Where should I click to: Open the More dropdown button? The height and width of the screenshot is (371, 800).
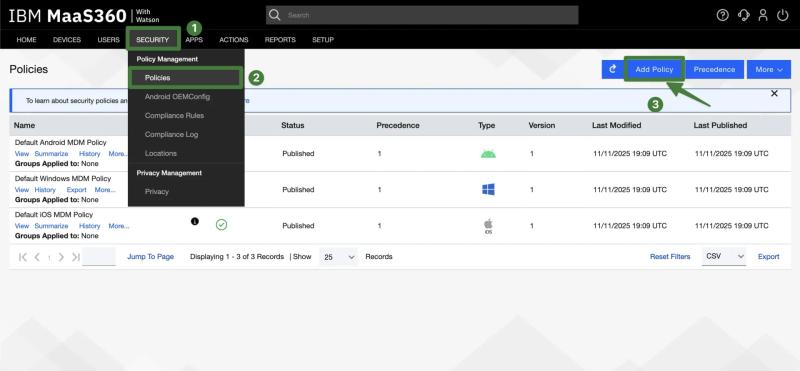(769, 69)
